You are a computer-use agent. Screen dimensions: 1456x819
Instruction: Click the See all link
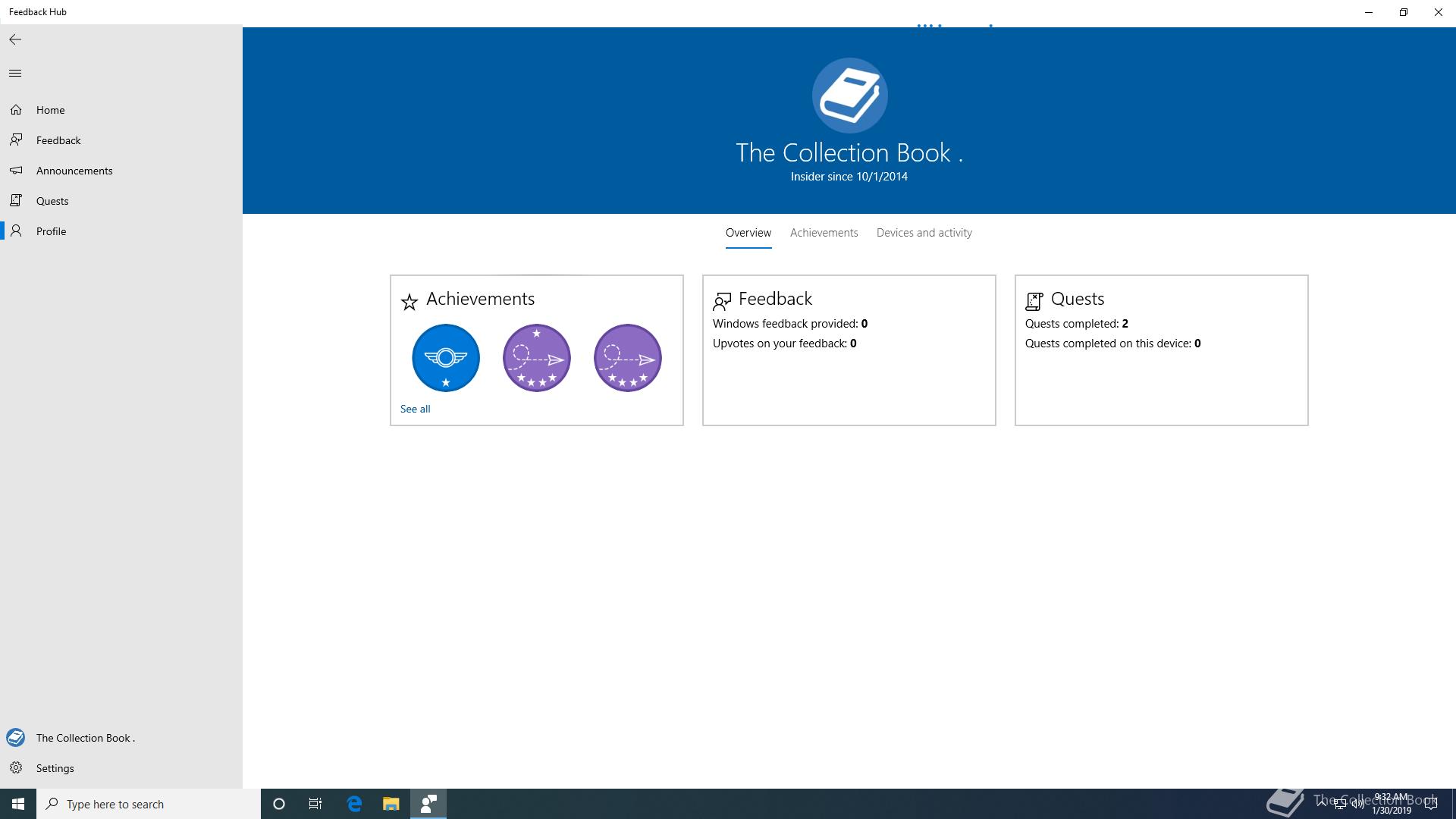click(415, 409)
